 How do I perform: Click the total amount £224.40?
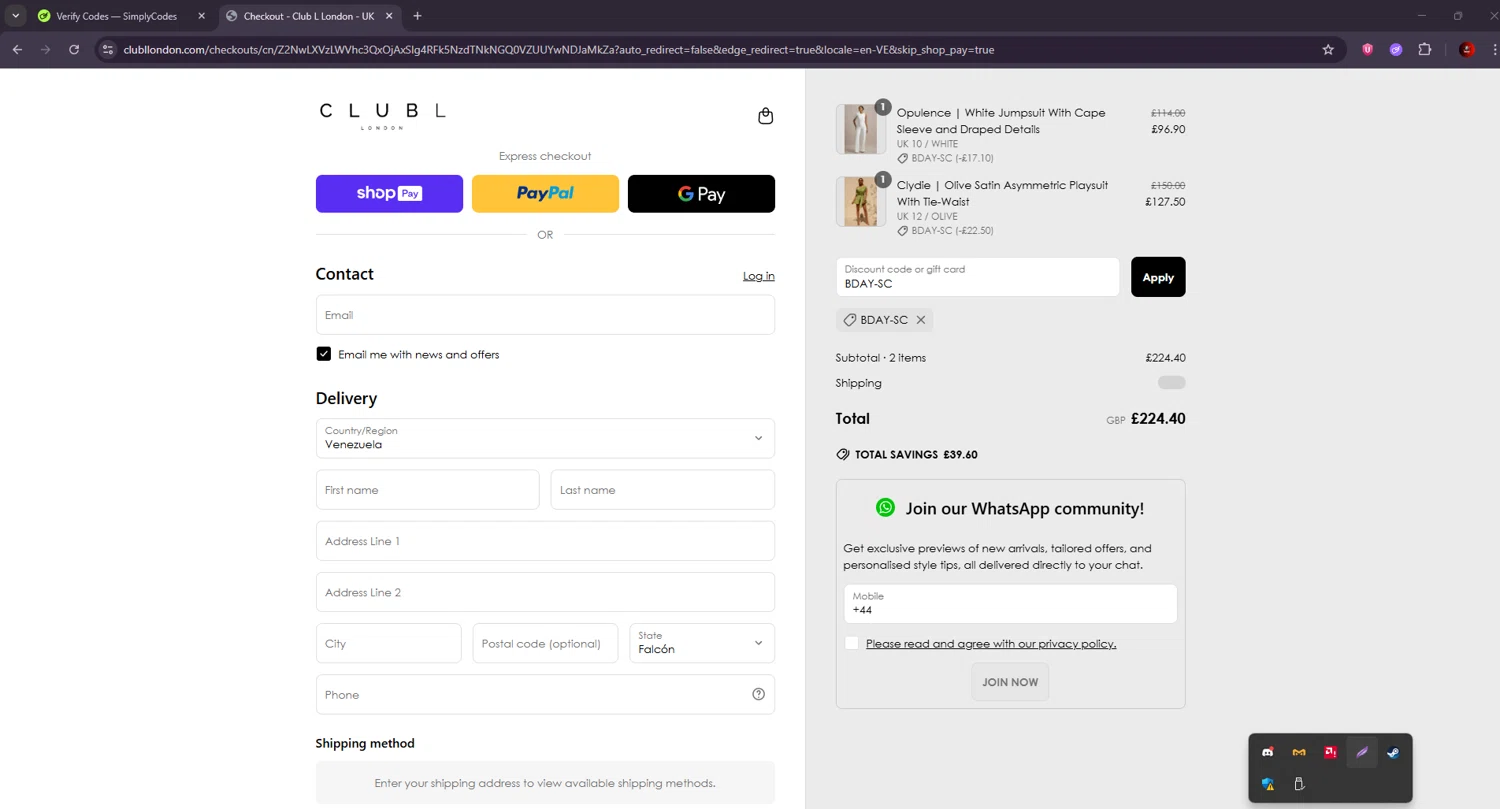coord(1158,419)
